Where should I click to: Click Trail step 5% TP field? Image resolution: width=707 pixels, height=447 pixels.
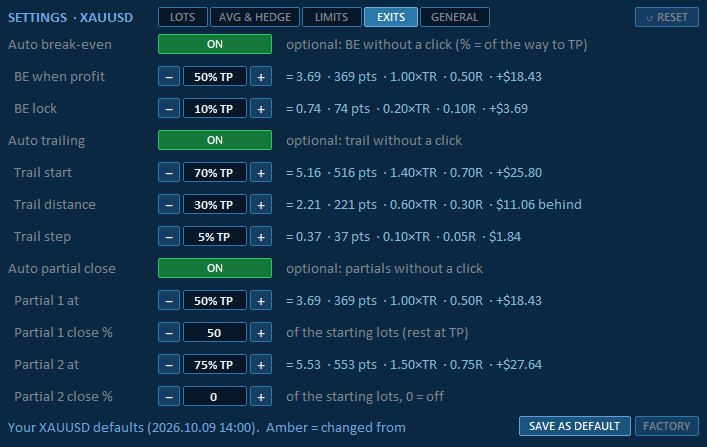(x=215, y=236)
